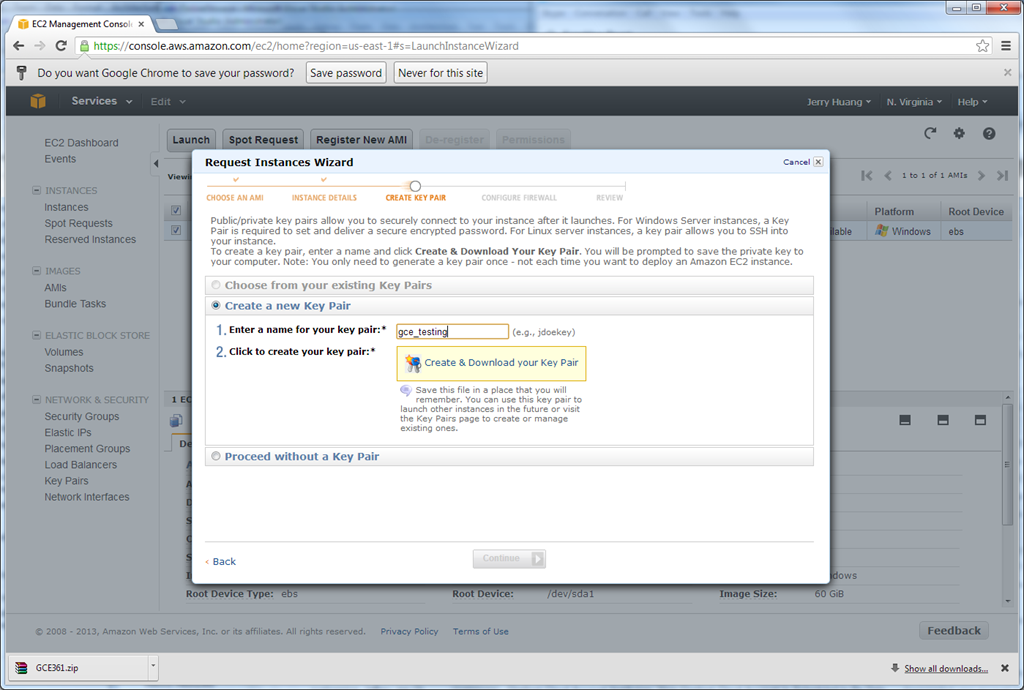Close the EC2 Management Console tab
The image size is (1024, 690).
(141, 24)
